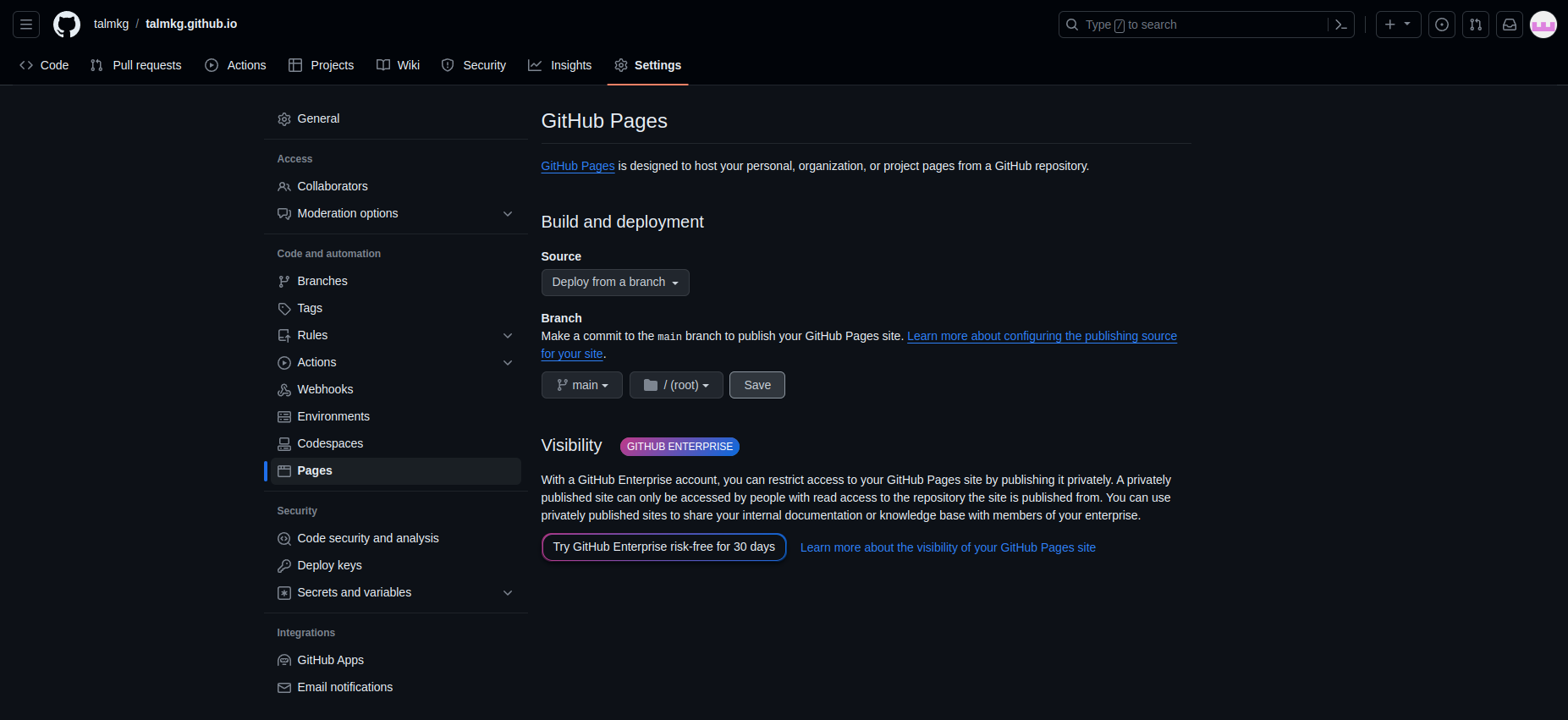Open the / (root) folder dropdown
Image resolution: width=1568 pixels, height=720 pixels.
click(676, 385)
